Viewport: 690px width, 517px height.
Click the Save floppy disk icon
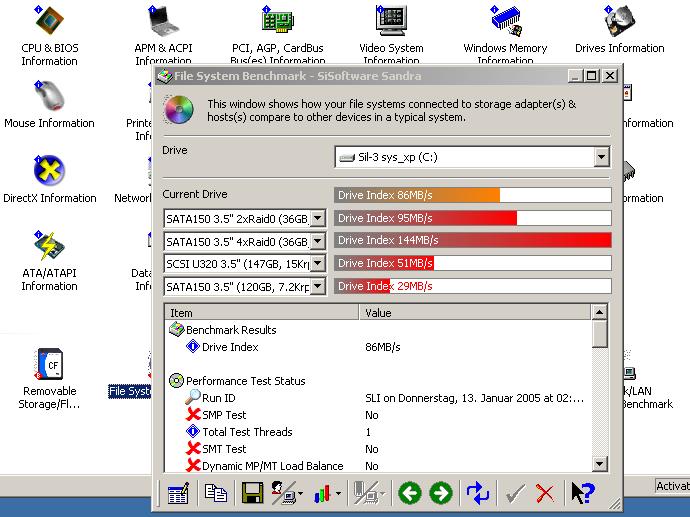252,493
